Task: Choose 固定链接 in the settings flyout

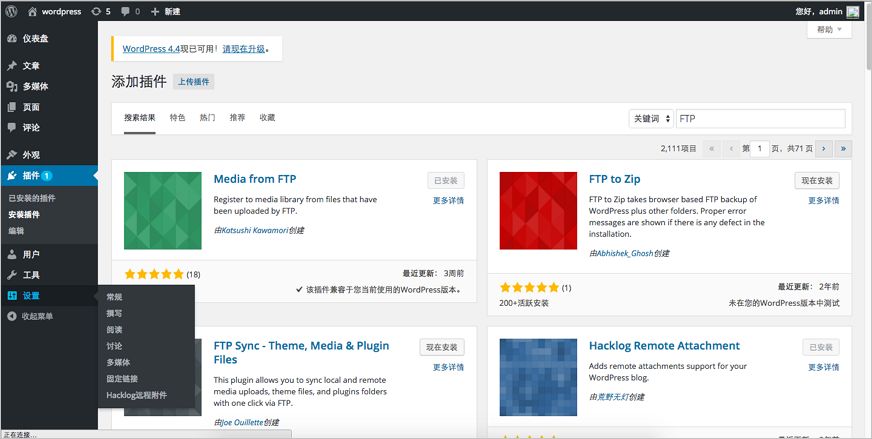Action: click(x=122, y=378)
